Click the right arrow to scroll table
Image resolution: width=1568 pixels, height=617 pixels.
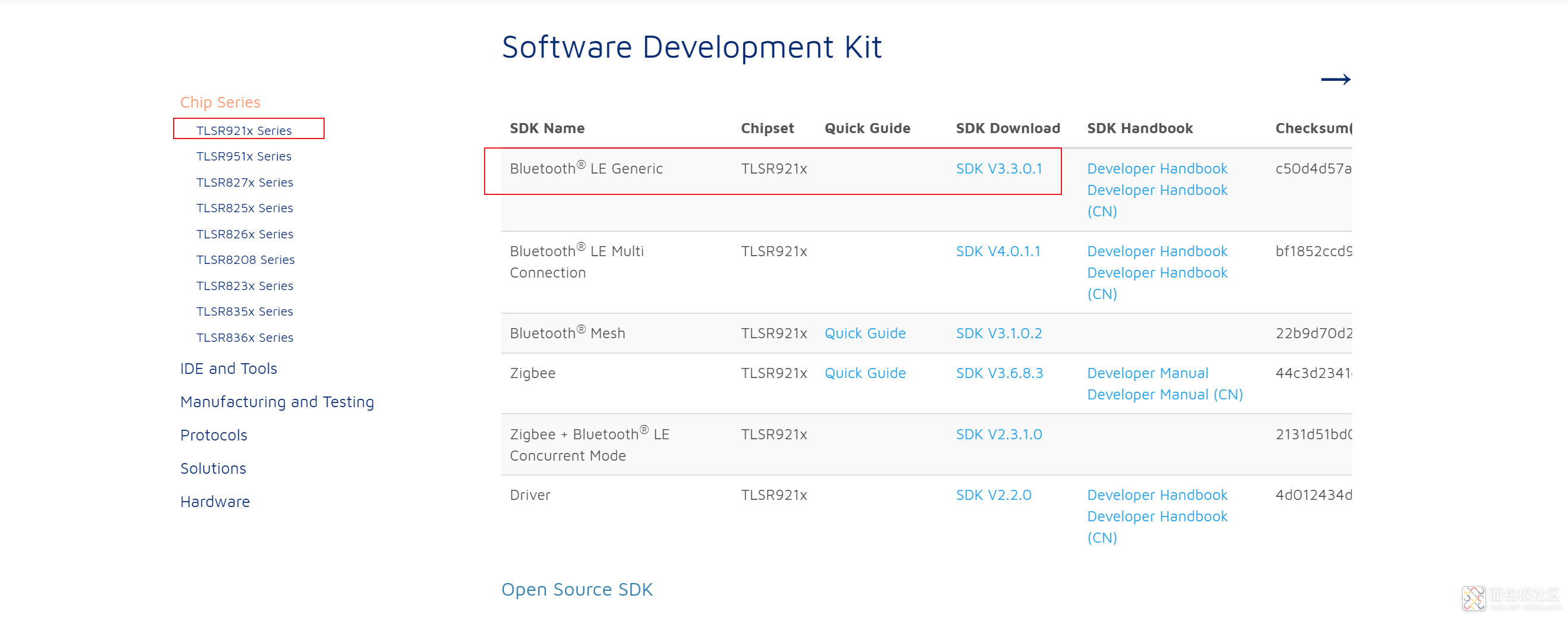[1336, 79]
